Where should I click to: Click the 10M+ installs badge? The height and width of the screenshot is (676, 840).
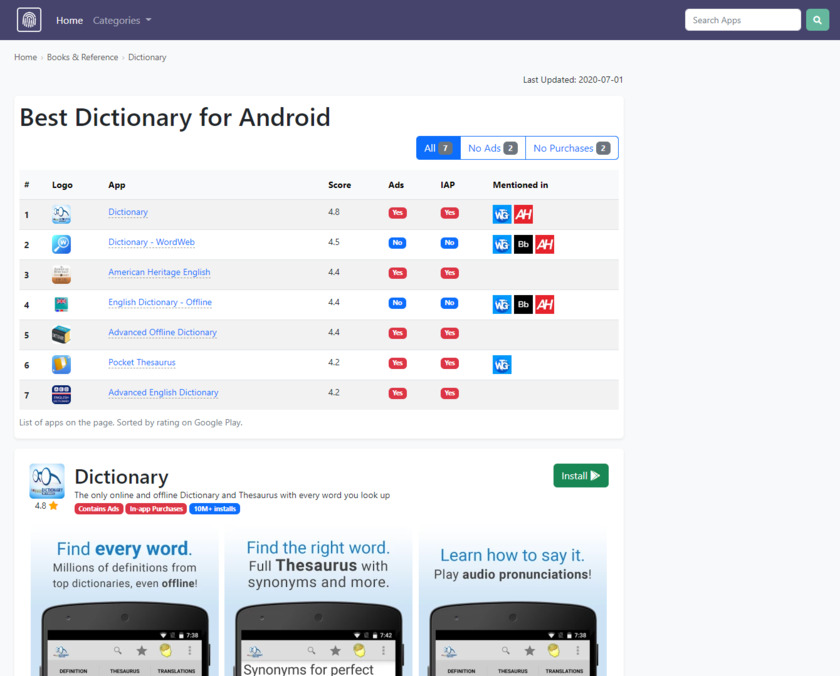coord(214,509)
